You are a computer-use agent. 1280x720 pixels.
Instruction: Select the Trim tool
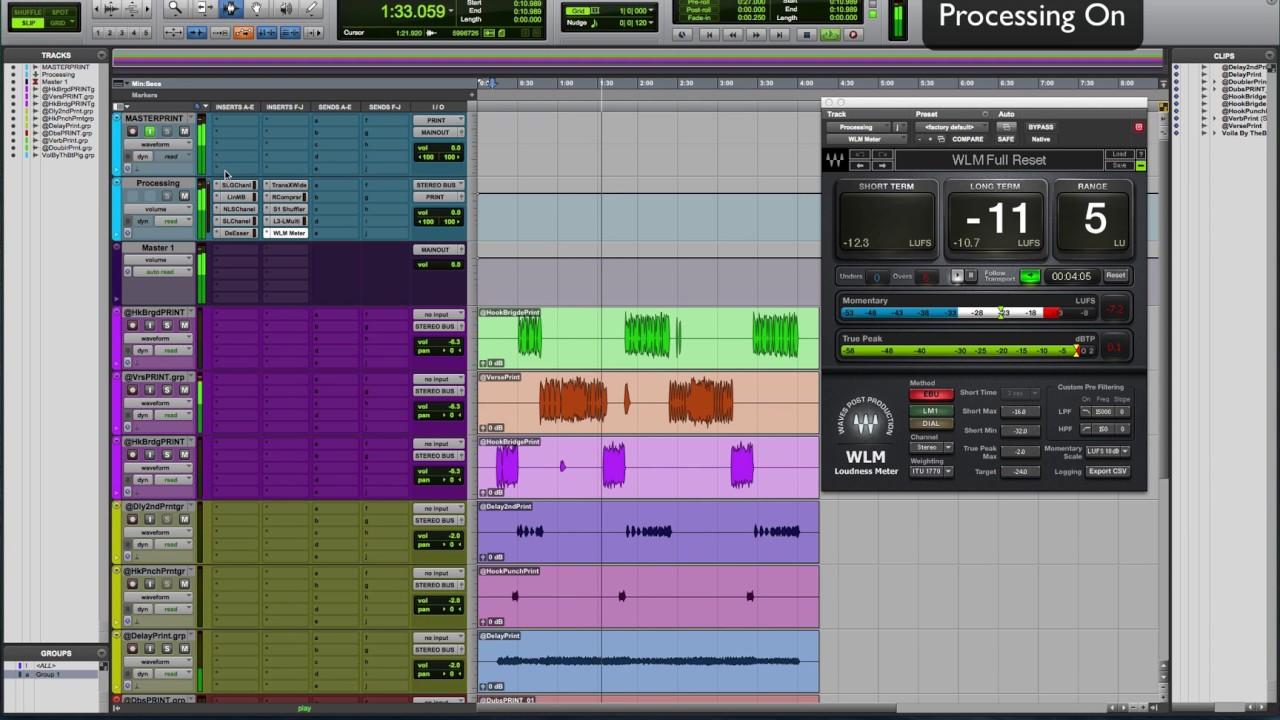203,9
